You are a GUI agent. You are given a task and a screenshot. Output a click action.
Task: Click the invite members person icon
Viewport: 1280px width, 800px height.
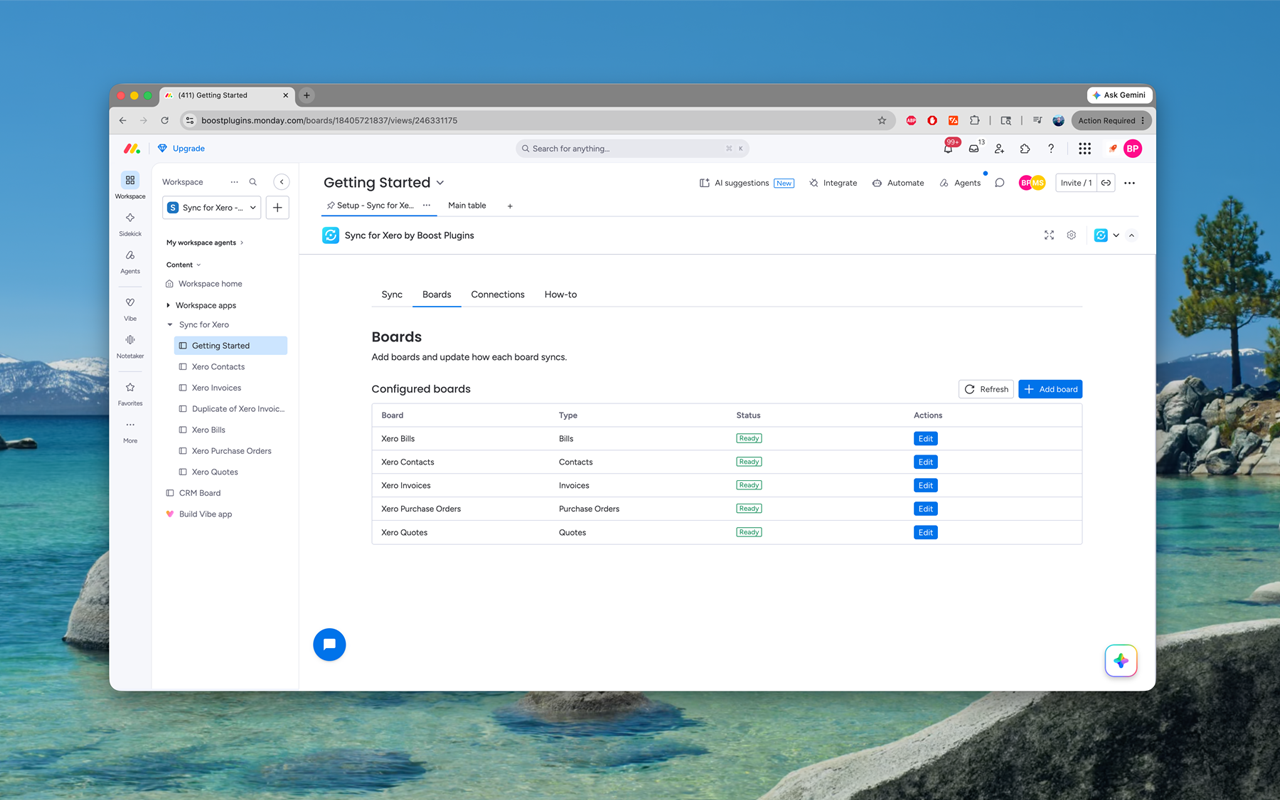[999, 149]
